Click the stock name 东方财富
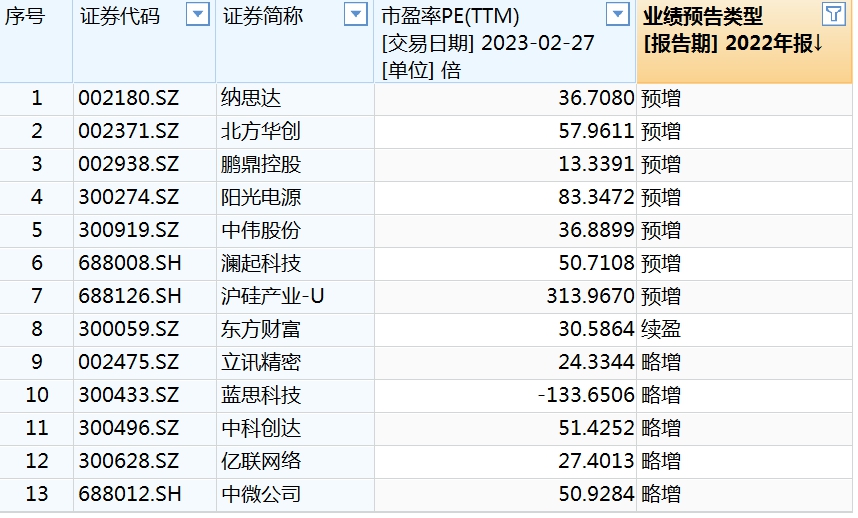Image resolution: width=858 pixels, height=518 pixels. (x=261, y=329)
